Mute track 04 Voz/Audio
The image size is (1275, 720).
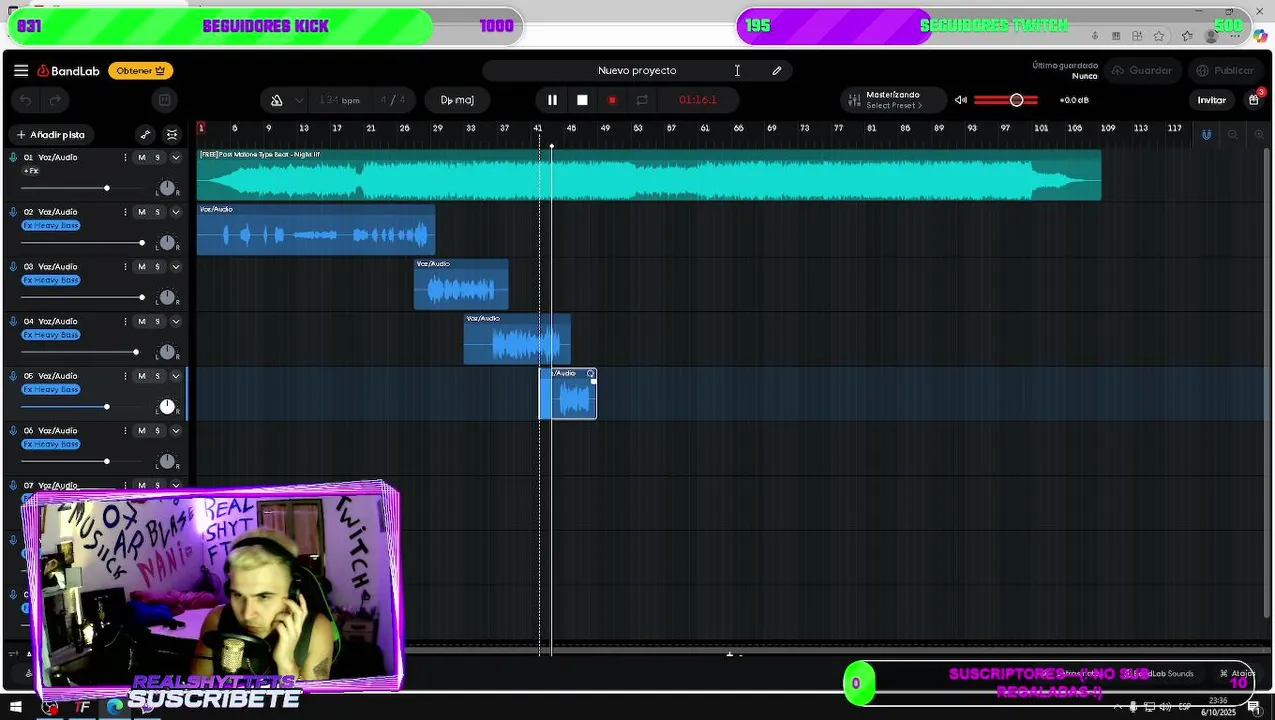pyautogui.click(x=141, y=321)
